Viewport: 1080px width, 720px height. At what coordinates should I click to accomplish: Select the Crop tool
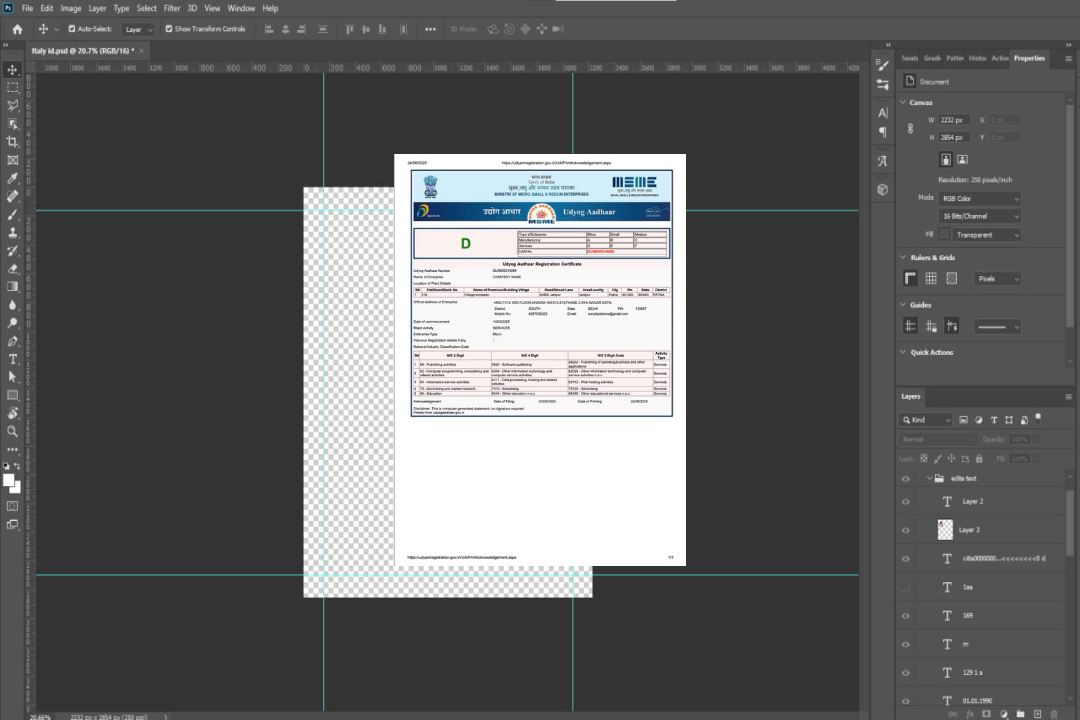click(13, 142)
